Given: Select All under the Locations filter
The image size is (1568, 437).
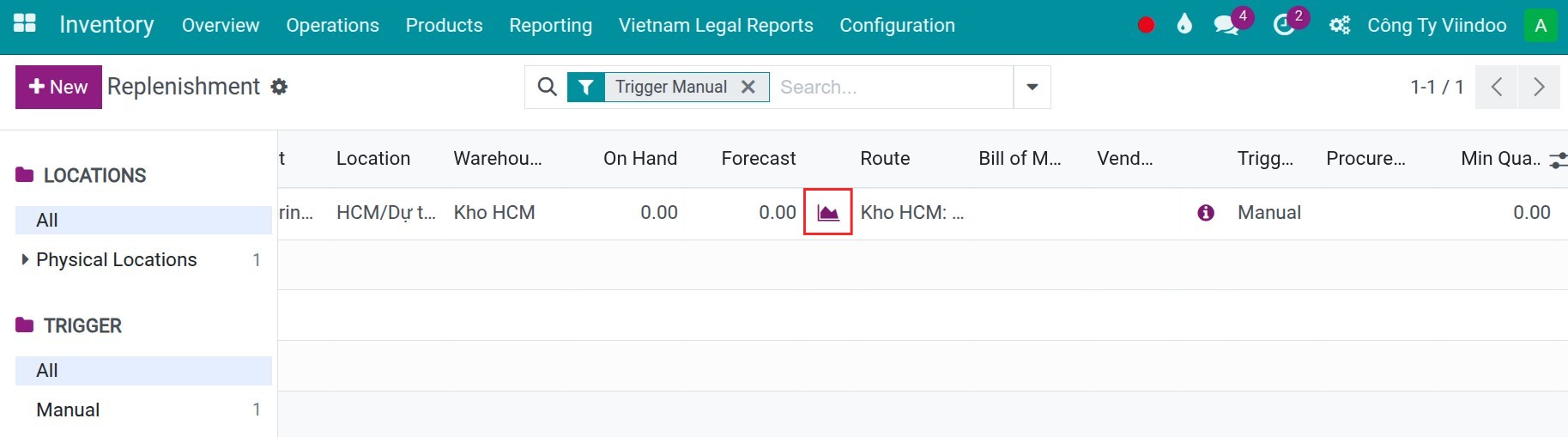Looking at the screenshot, I should 47,220.
